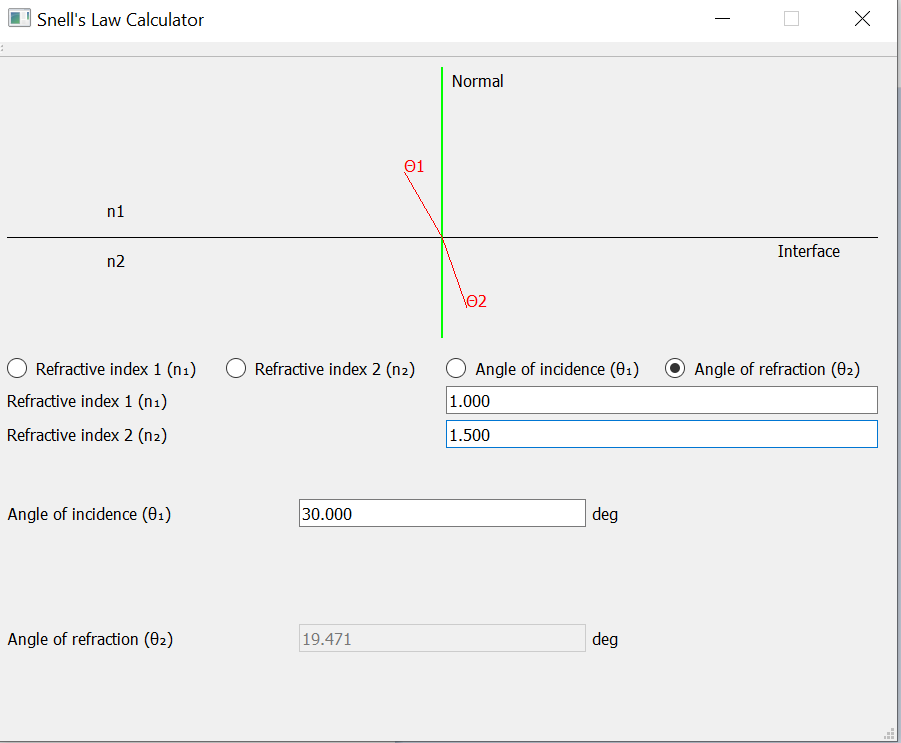Screen dimensions: 901x743
Task: Click the Normal label above the diagram
Action: point(477,81)
